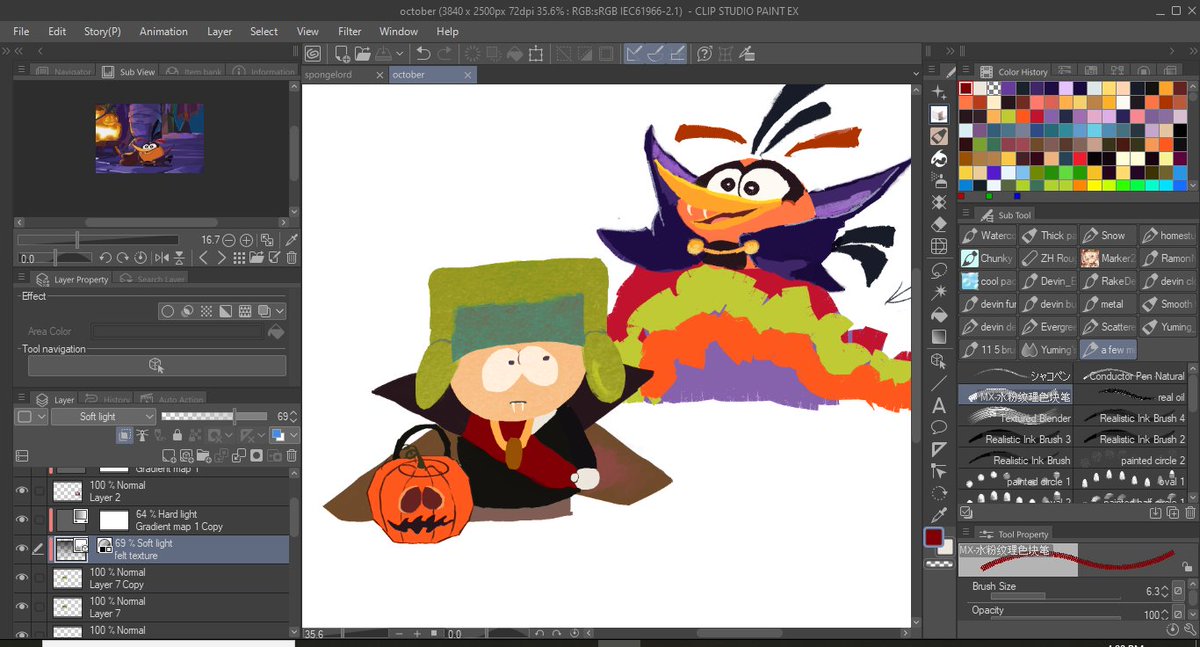Click the Undo arrow in the command bar
The image size is (1200, 647).
[x=423, y=54]
